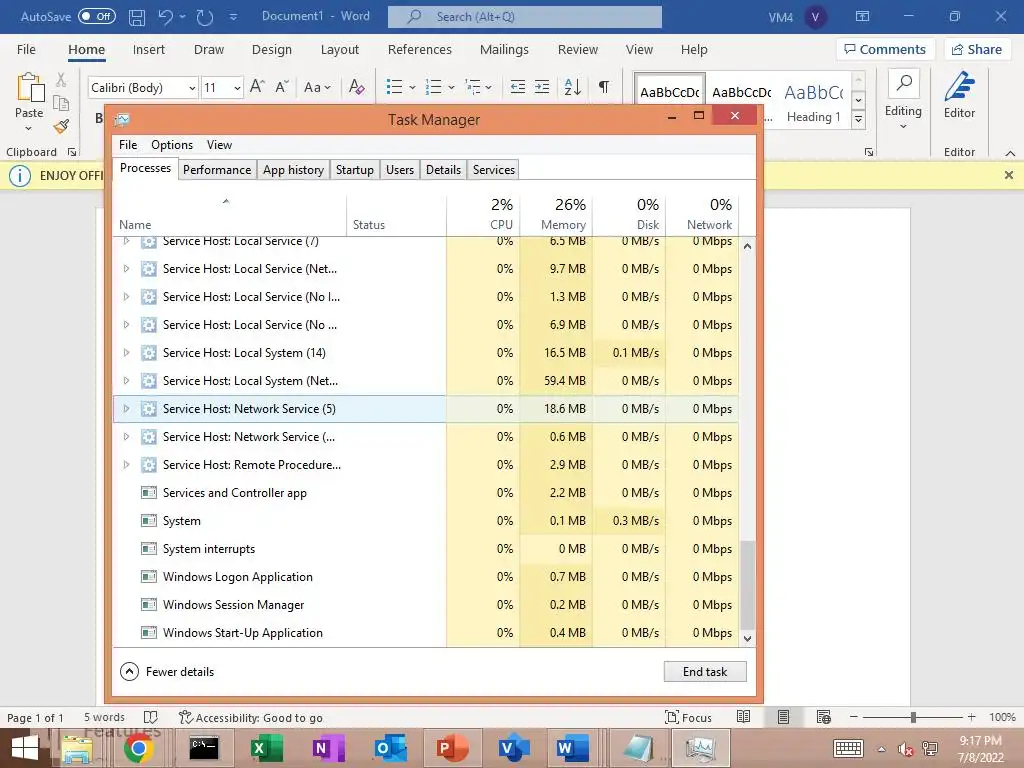Open the Word File tab
Screen dimensions: 1024x768
click(x=26, y=50)
